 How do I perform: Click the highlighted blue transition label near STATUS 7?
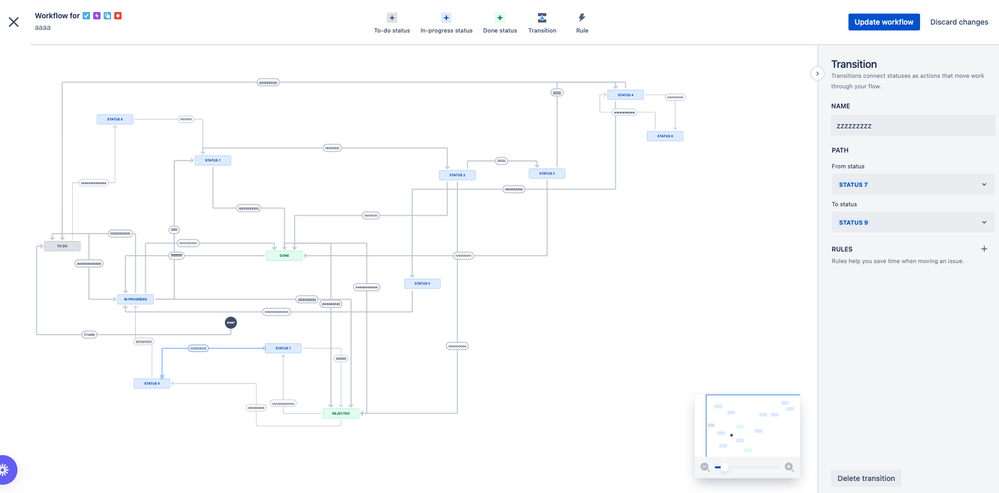(x=198, y=348)
